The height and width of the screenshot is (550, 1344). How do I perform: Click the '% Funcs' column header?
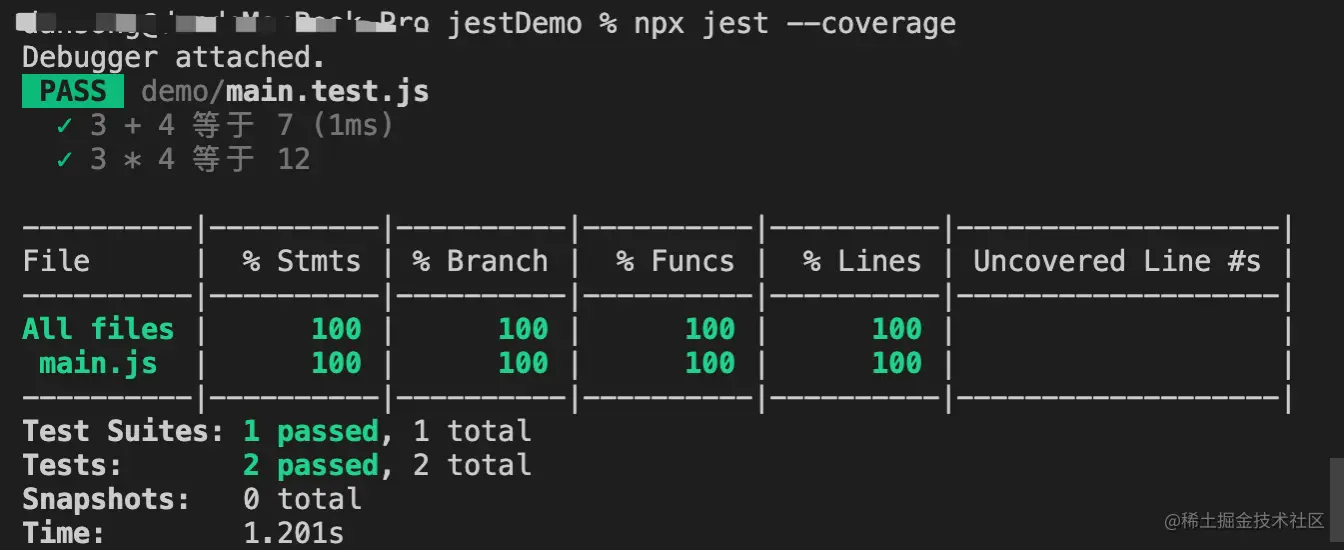675,262
